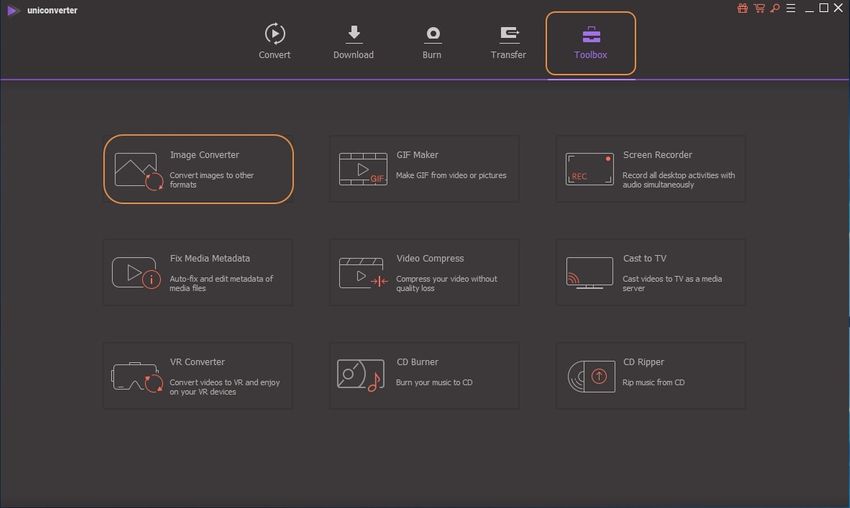Click the Fix Media Metadata icon
This screenshot has width=850, height=508.
(137, 273)
